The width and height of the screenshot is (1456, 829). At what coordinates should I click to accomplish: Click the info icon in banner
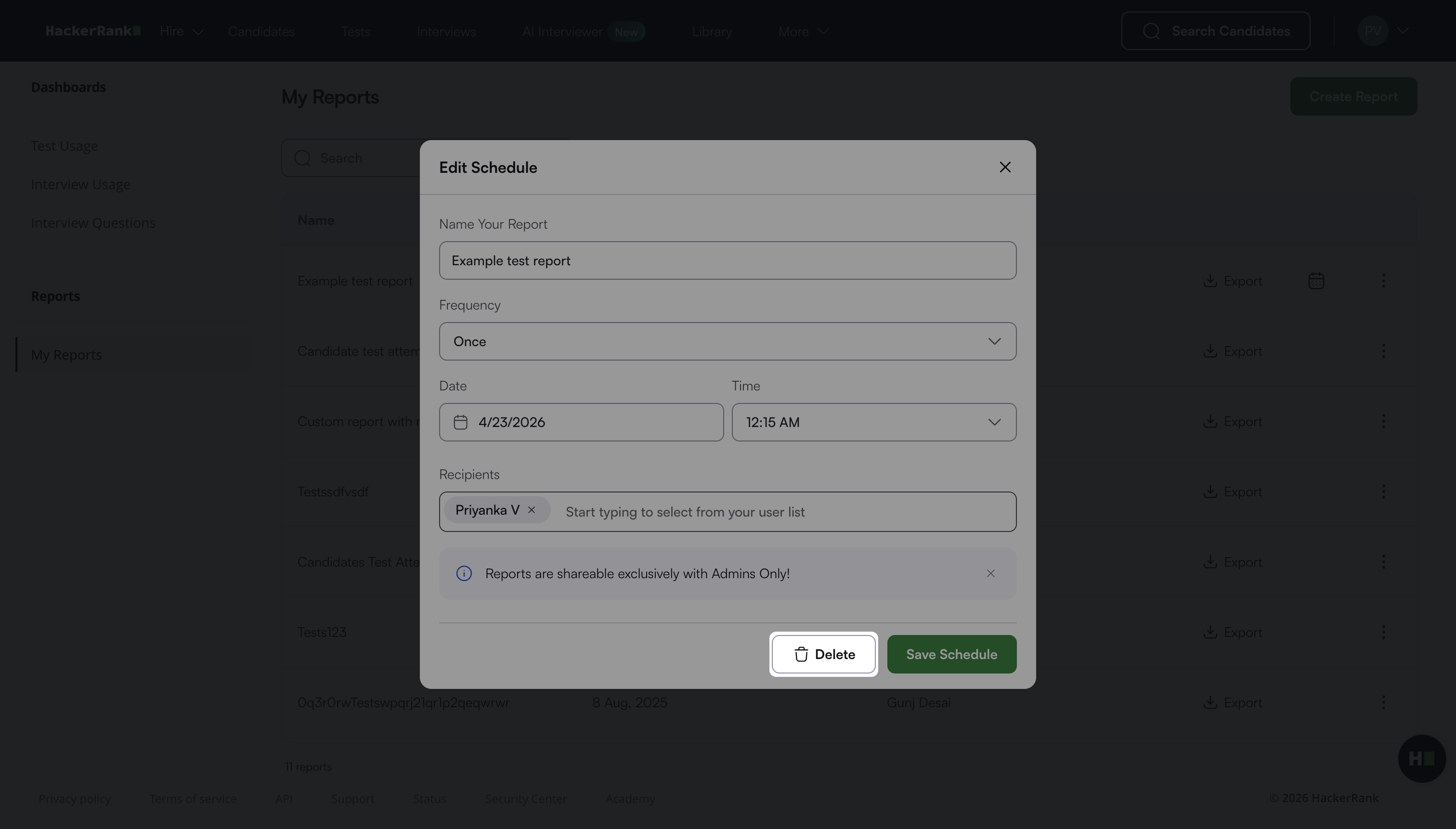(464, 573)
